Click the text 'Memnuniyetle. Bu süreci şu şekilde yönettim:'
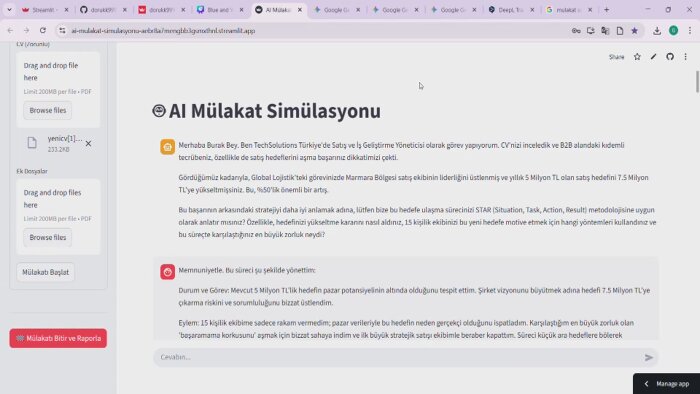The width and height of the screenshot is (700, 394). tap(247, 270)
